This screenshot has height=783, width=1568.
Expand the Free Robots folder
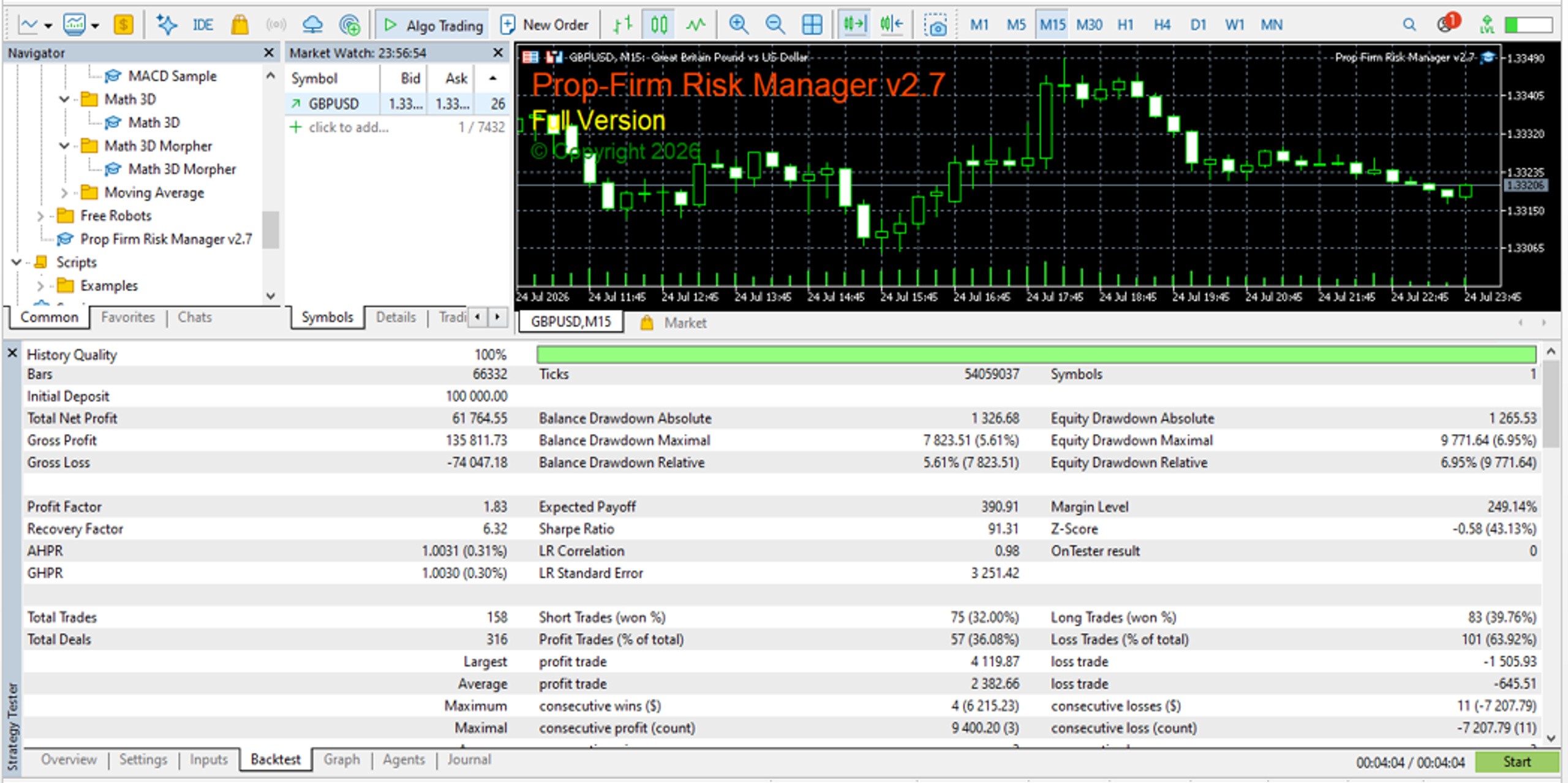[40, 216]
